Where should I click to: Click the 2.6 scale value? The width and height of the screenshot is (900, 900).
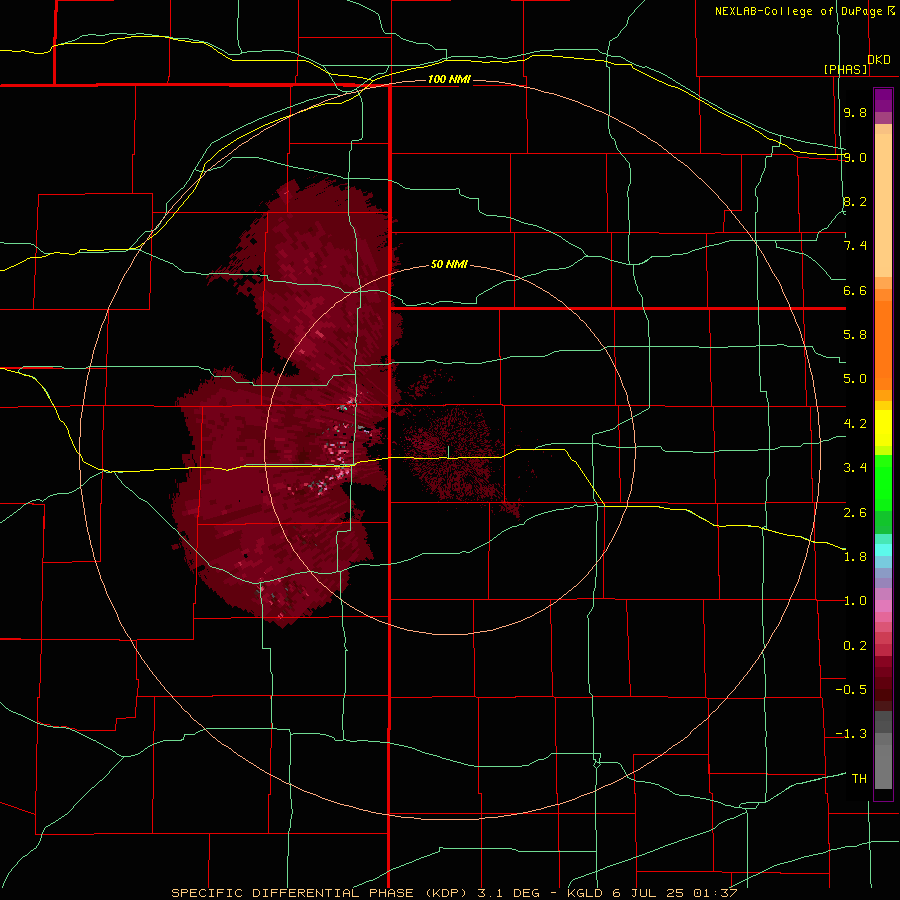point(855,513)
